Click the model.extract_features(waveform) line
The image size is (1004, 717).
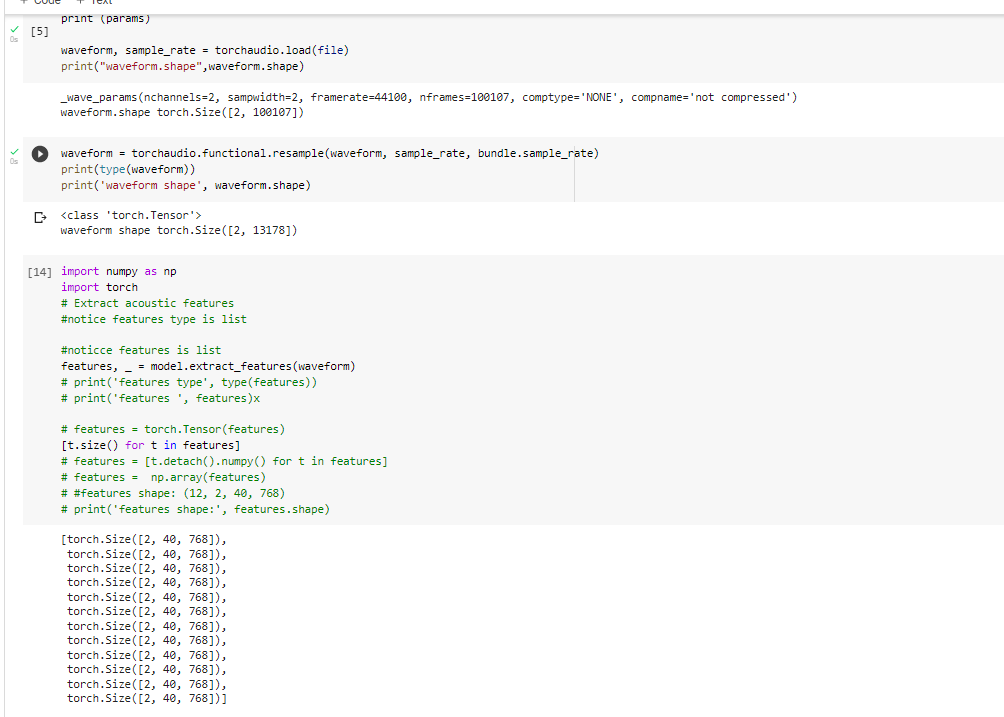[208, 366]
